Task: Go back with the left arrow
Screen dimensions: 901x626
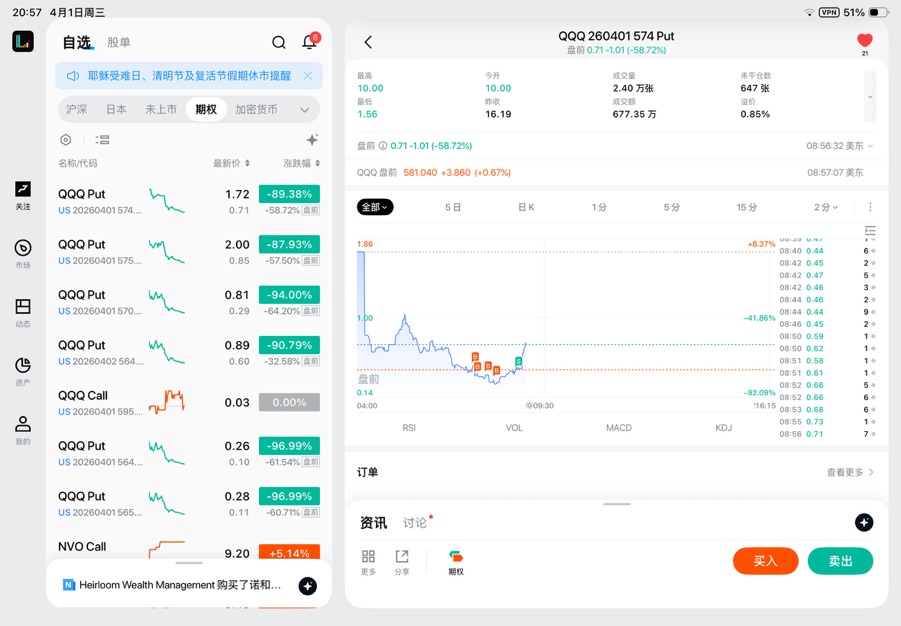Action: point(368,42)
